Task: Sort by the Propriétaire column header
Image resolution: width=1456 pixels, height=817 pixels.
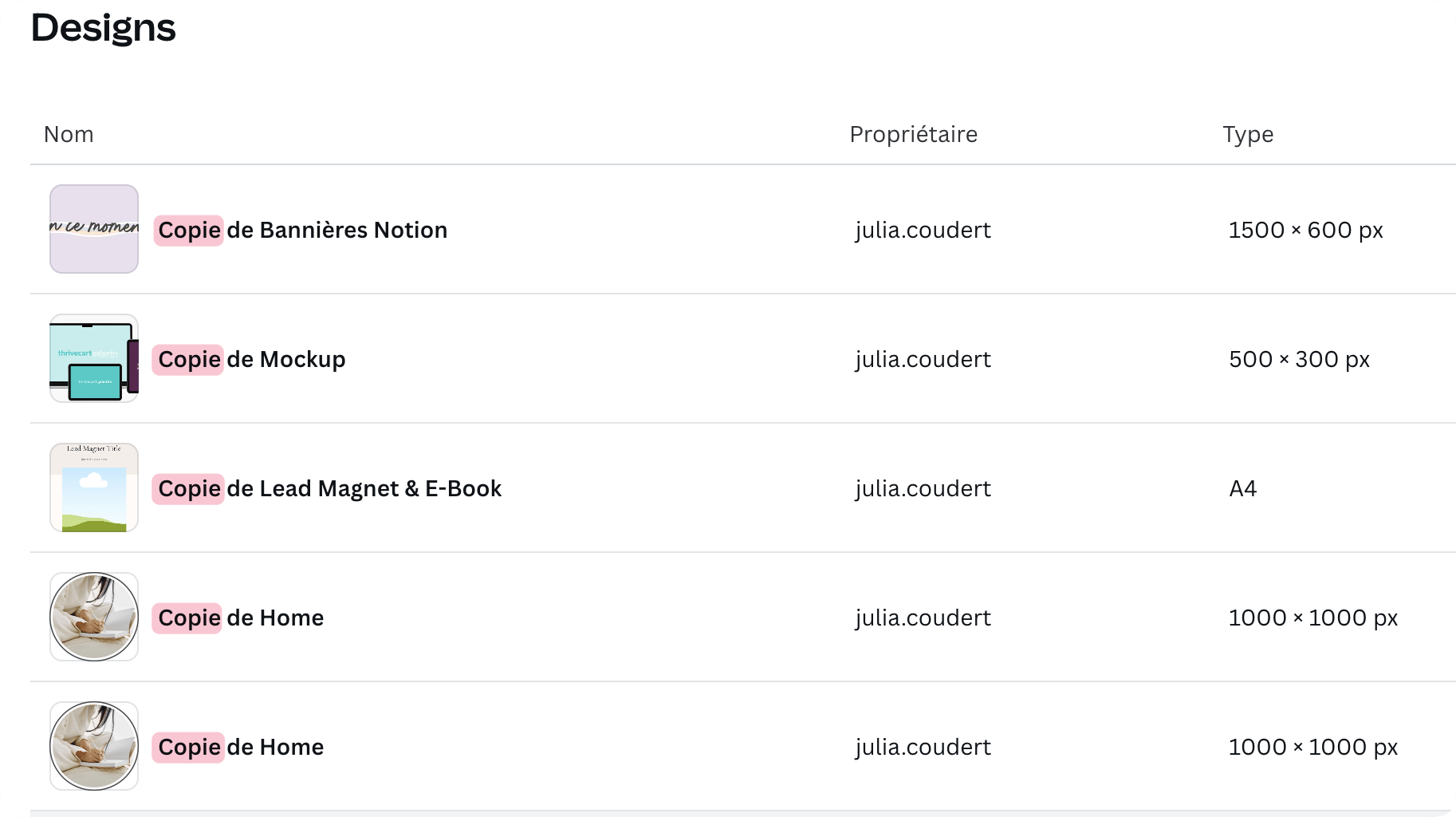Action: [x=913, y=134]
